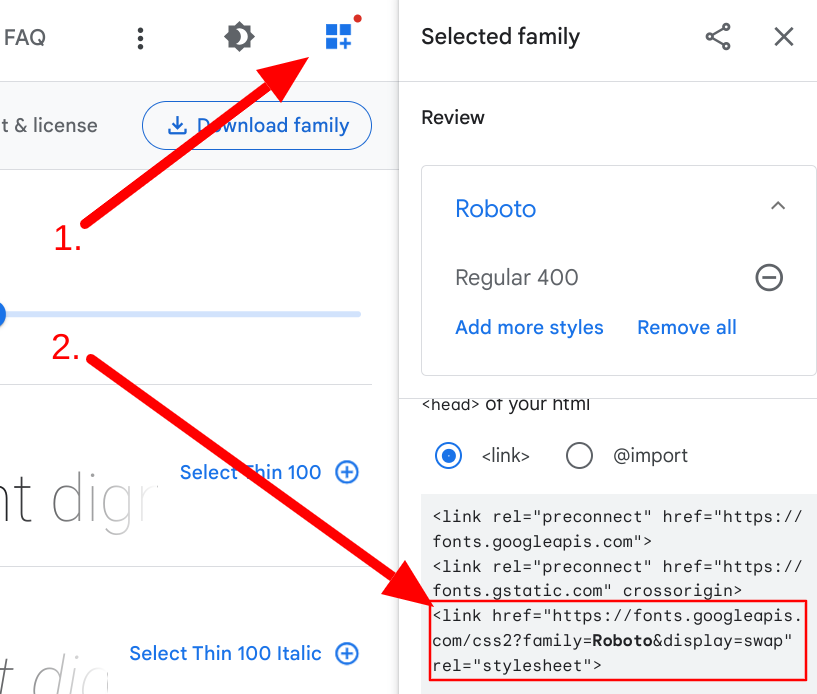The height and width of the screenshot is (694, 817).
Task: Collapse the Roboto family card chevron
Action: [x=778, y=206]
